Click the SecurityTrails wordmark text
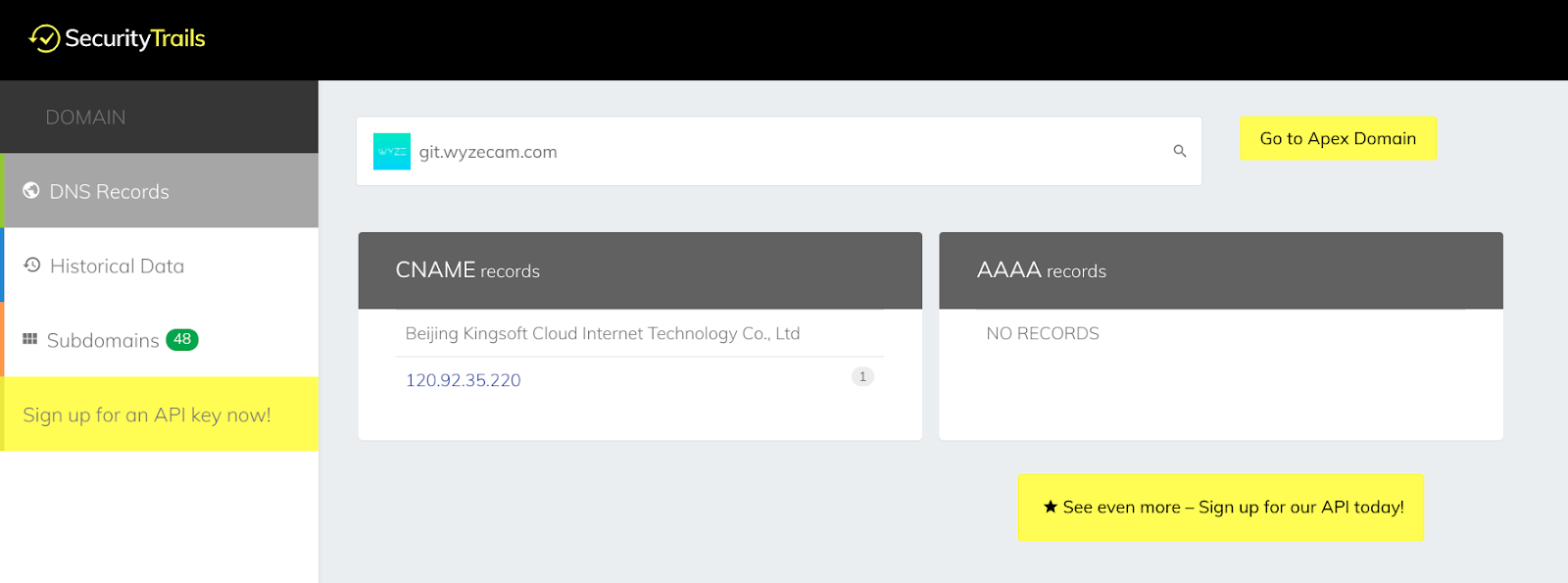 point(135,38)
